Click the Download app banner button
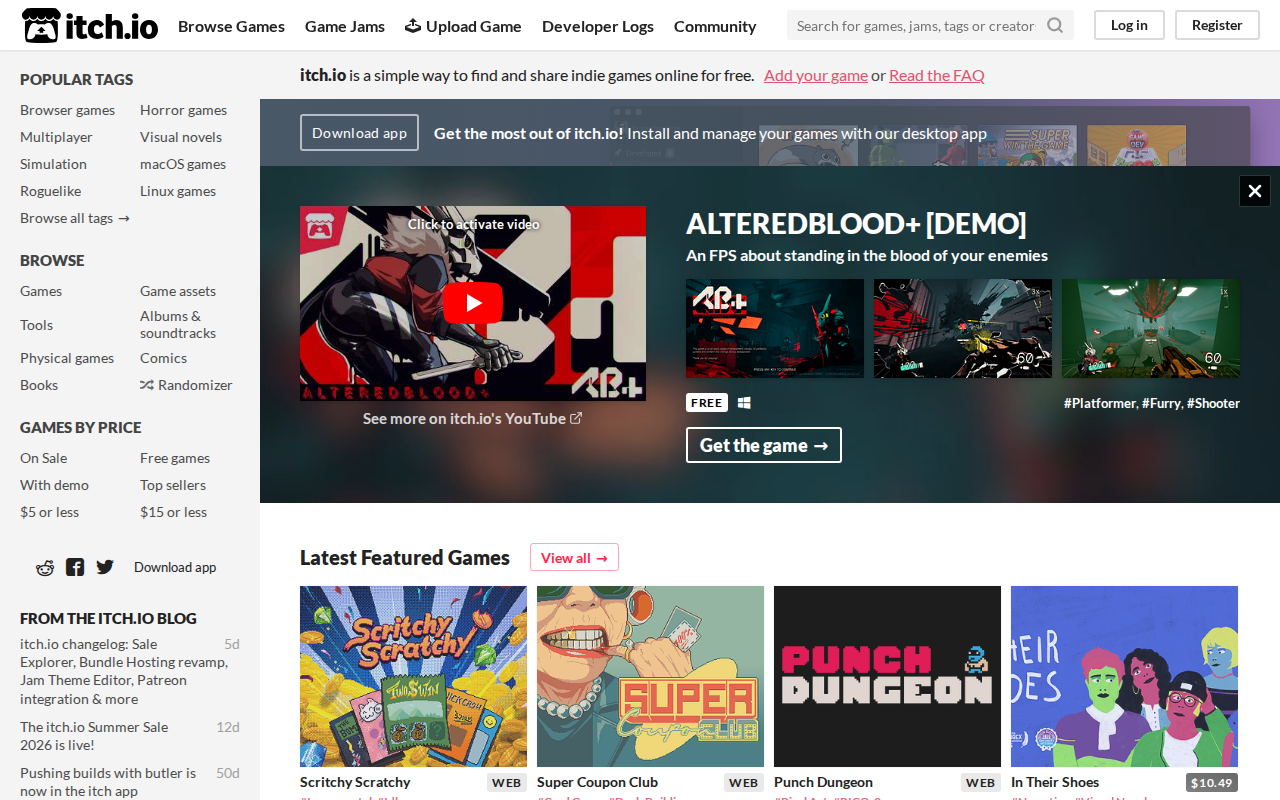Viewport: 1280px width, 800px height. point(359,133)
